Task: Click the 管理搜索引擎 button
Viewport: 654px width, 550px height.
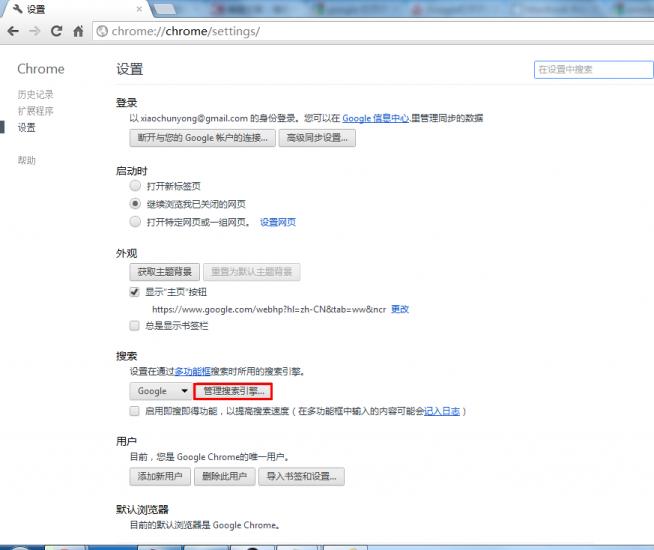Action: (x=233, y=391)
